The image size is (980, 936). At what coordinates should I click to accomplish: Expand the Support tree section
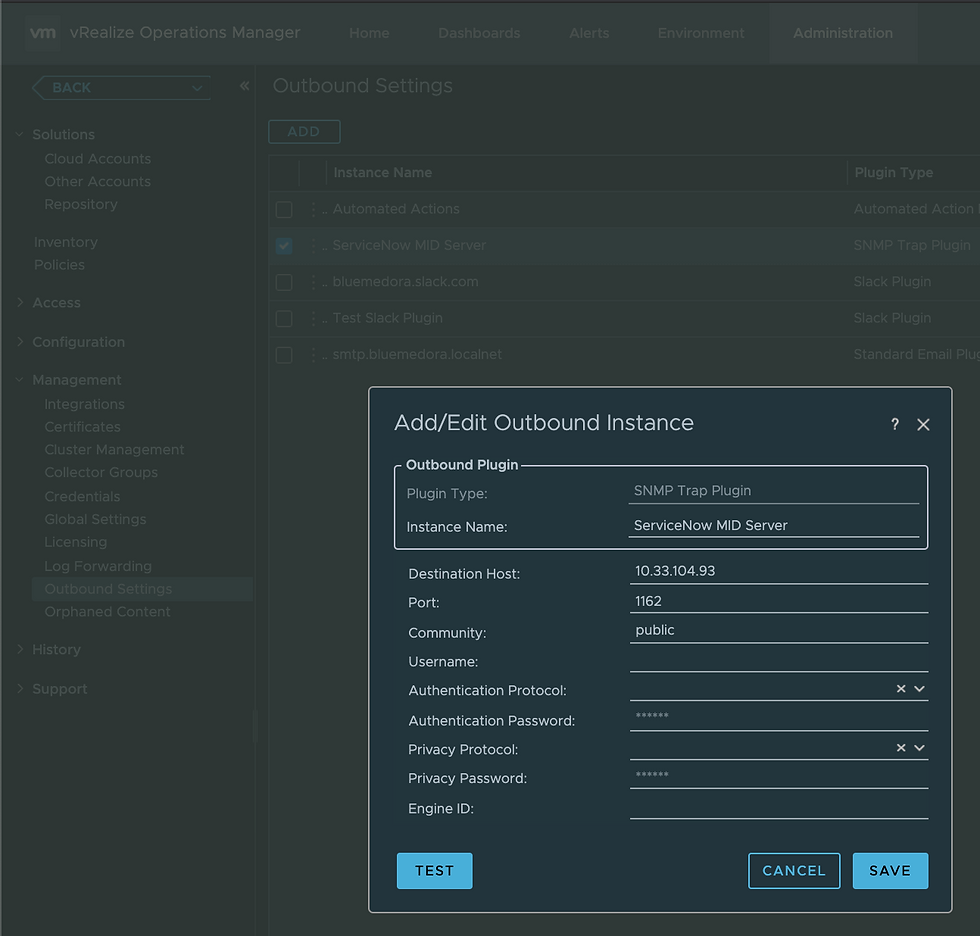click(19, 689)
